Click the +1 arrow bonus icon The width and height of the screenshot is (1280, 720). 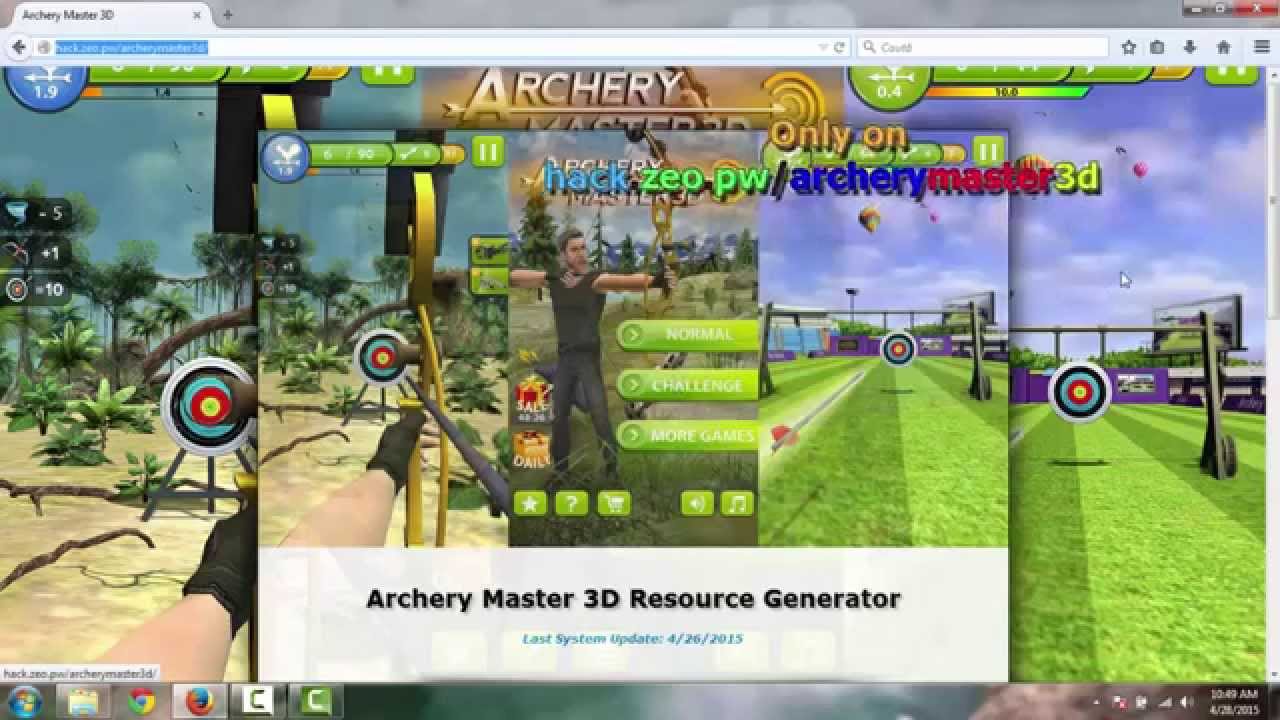click(35, 253)
